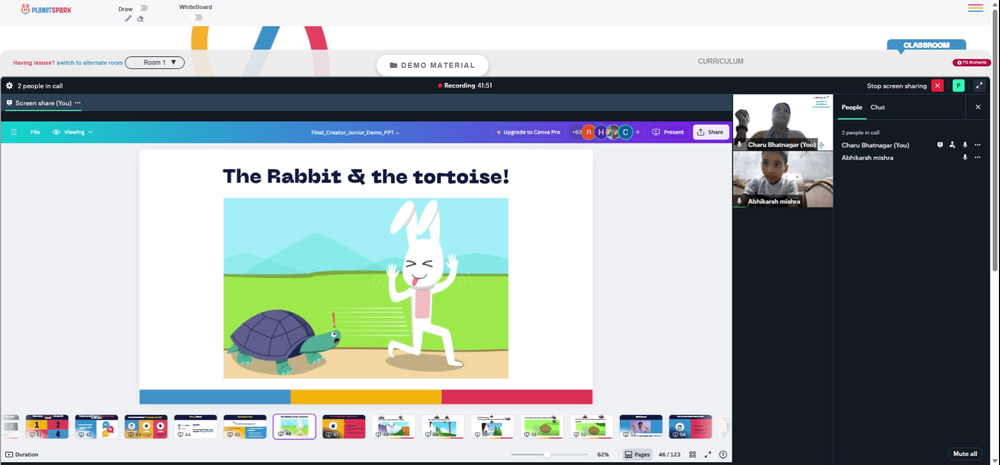Open PlanetSpark hamburger menu at top right
The height and width of the screenshot is (465, 1000).
click(975, 8)
